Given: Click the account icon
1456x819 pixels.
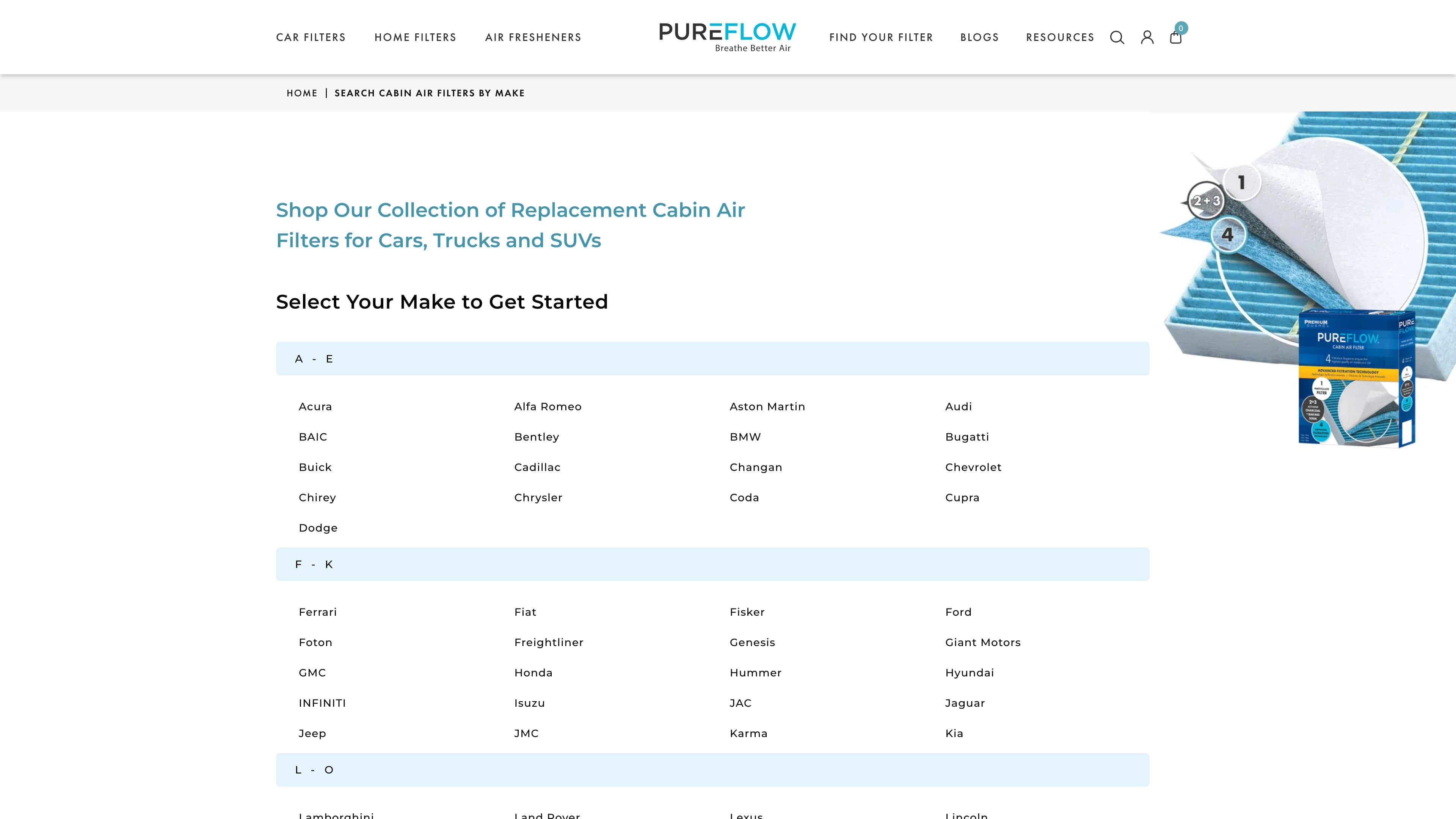Looking at the screenshot, I should point(1147,37).
